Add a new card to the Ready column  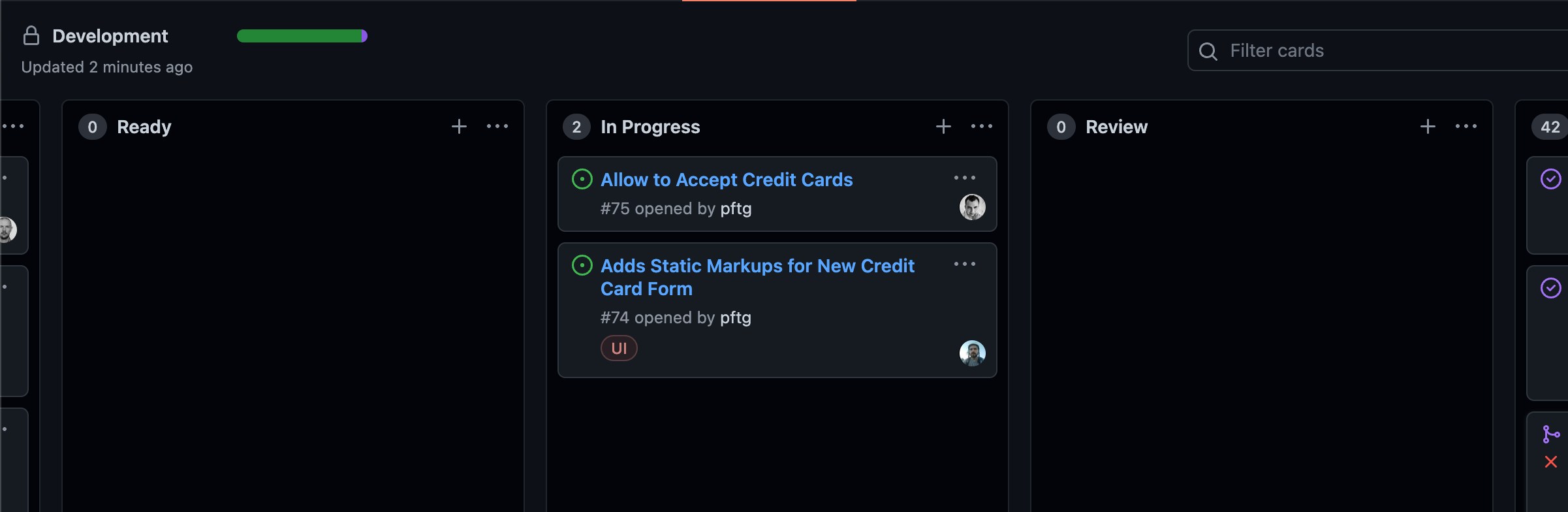[459, 126]
